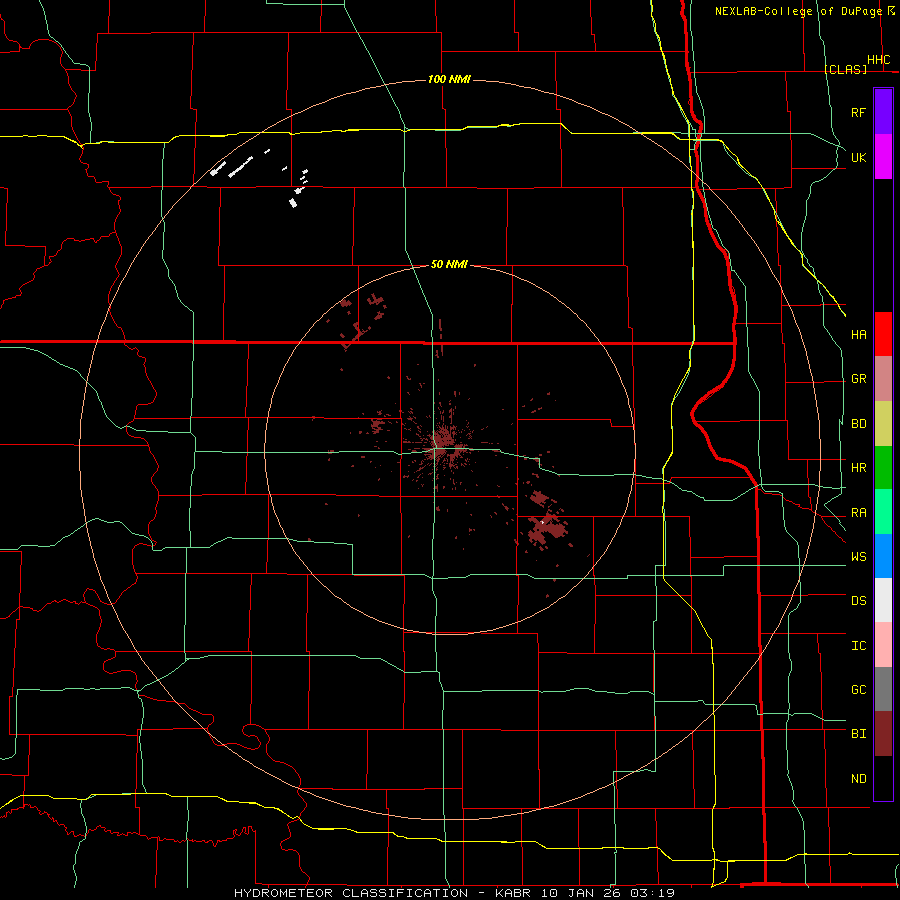The height and width of the screenshot is (900, 900).
Task: Click the HHC product code text
Action: [x=878, y=60]
